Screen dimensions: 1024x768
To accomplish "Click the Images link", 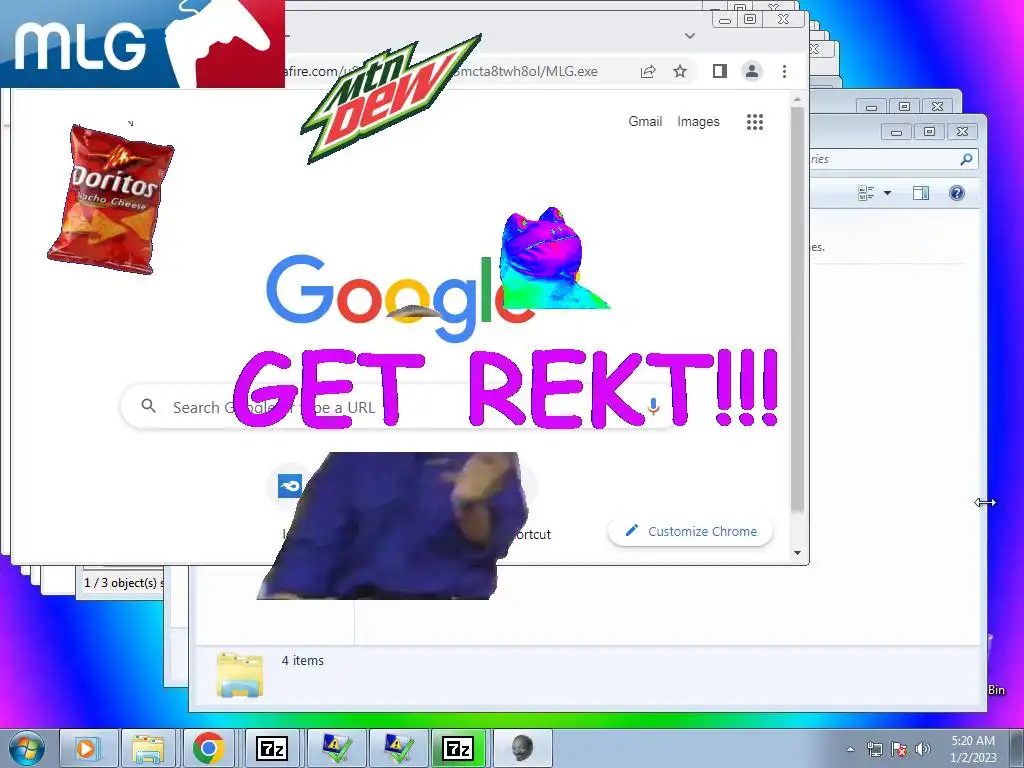I will coord(698,121).
